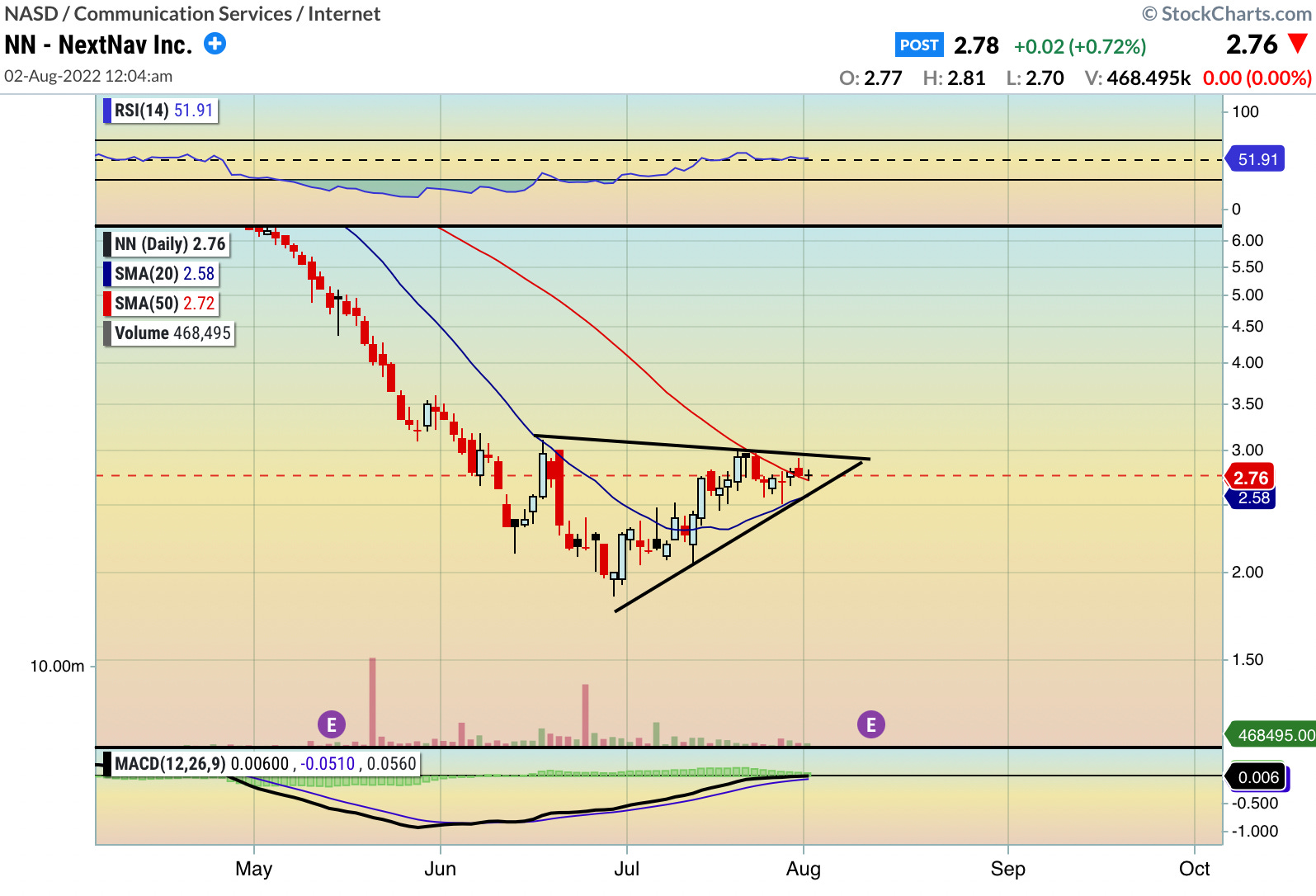Click the red 2.76 price tag on axis
This screenshot has width=1316, height=896.
pos(1251,478)
